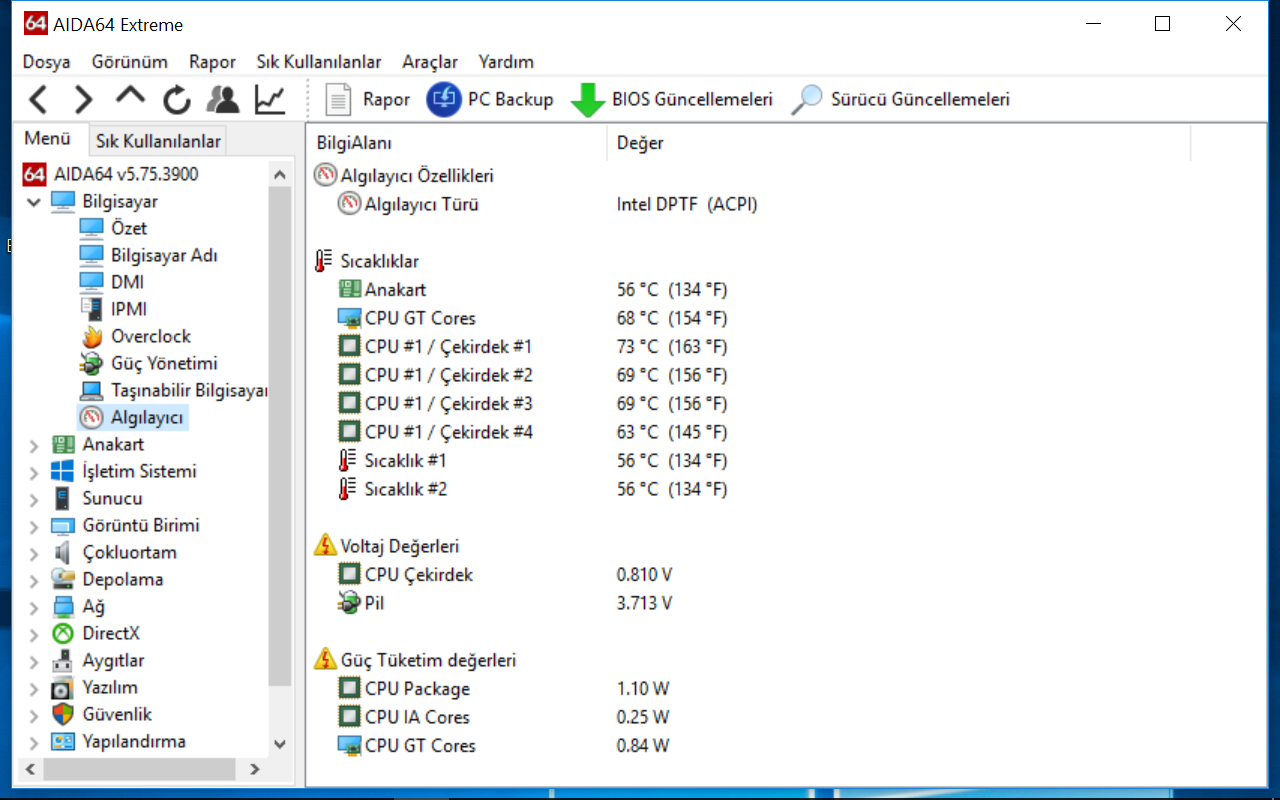Open the Yardım menu
1280x800 pixels.
pos(506,62)
